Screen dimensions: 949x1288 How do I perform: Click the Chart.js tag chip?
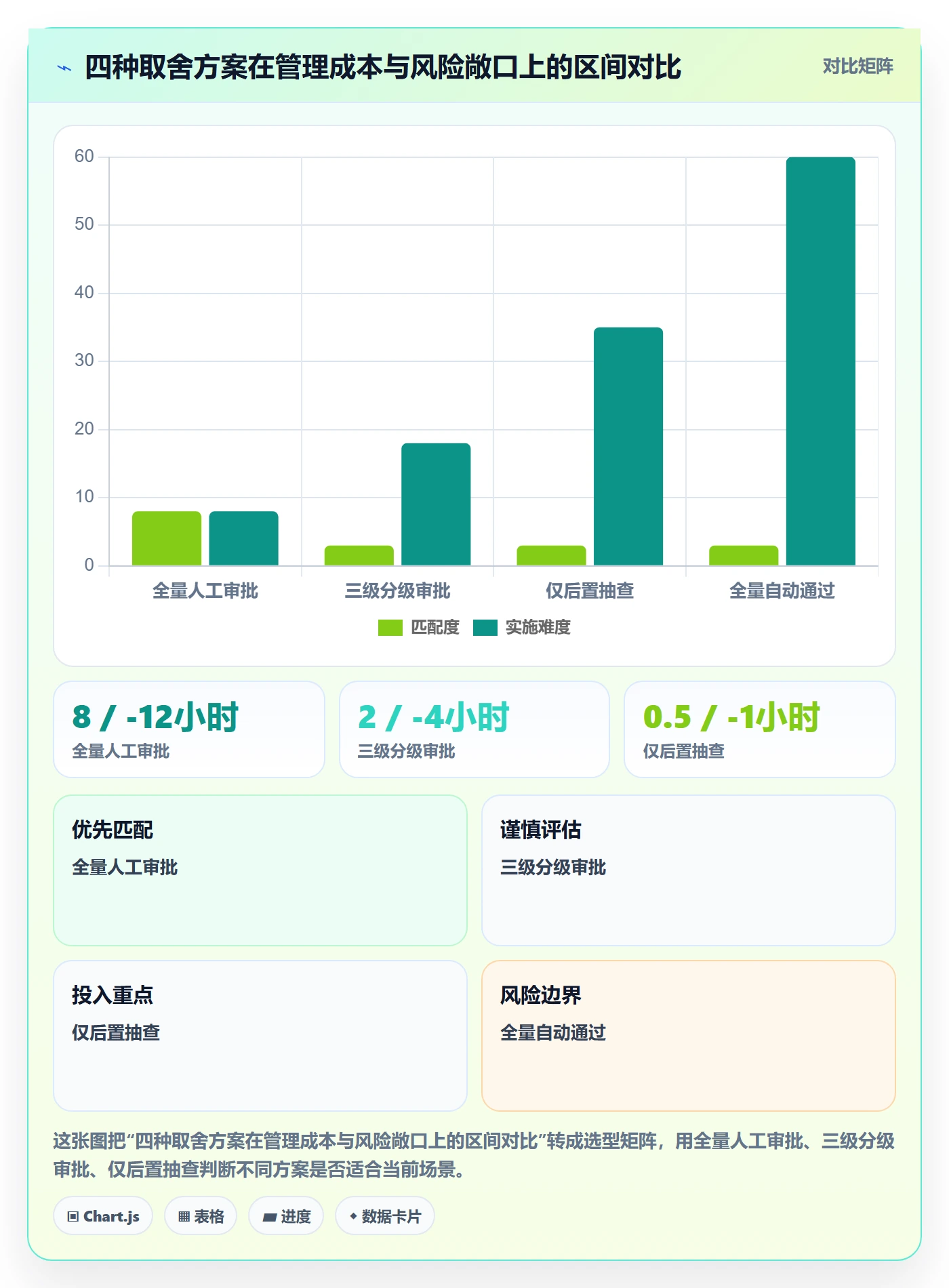103,1216
